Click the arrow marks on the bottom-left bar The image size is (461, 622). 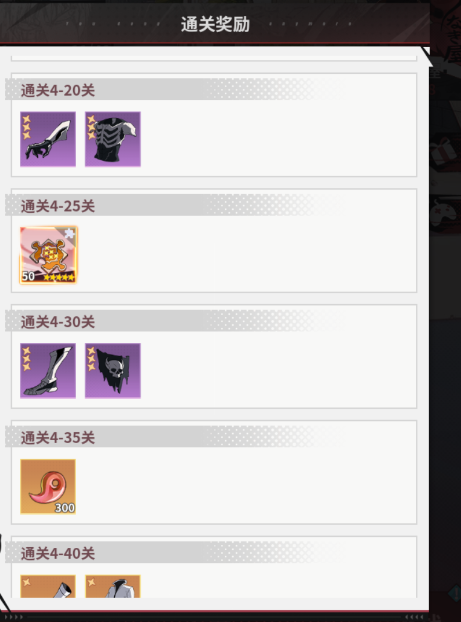coord(13,617)
